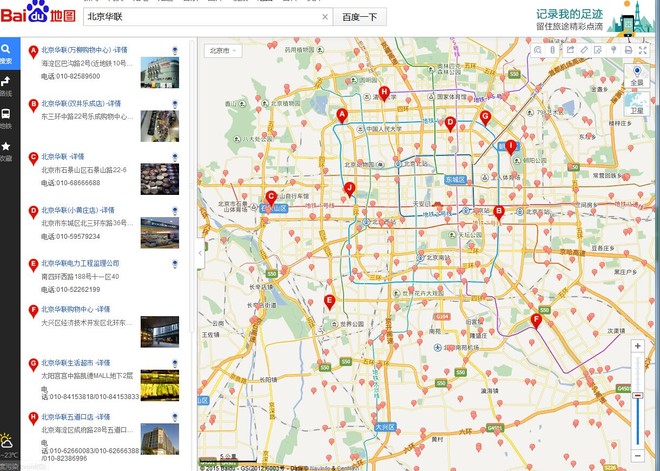
Task: Zoom in with the plus button
Action: (x=638, y=346)
